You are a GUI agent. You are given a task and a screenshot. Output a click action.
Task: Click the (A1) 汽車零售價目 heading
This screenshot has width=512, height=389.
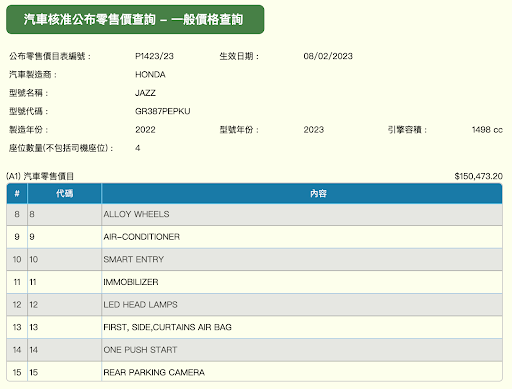[40, 176]
